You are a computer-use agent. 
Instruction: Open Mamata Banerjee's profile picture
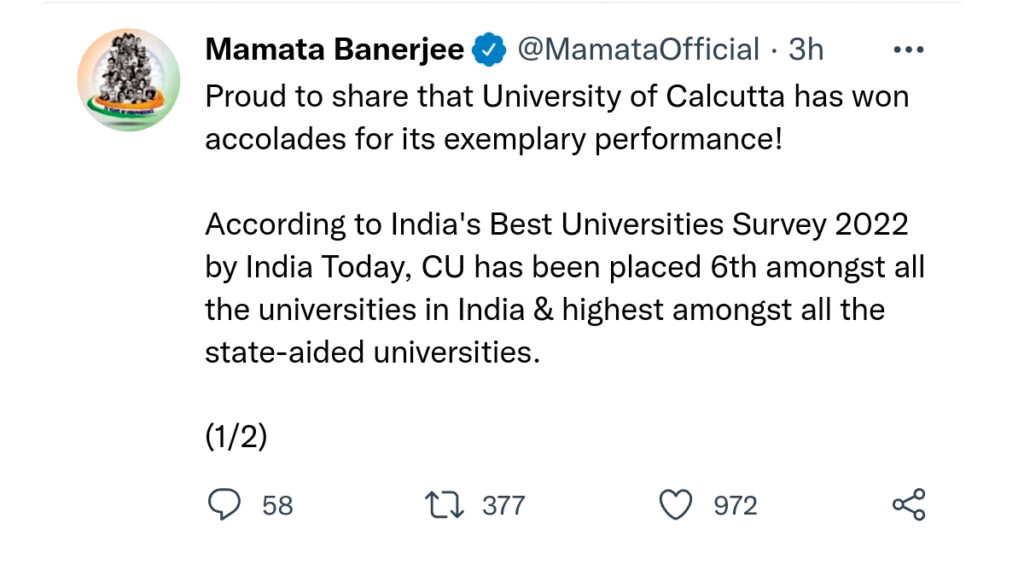(129, 80)
